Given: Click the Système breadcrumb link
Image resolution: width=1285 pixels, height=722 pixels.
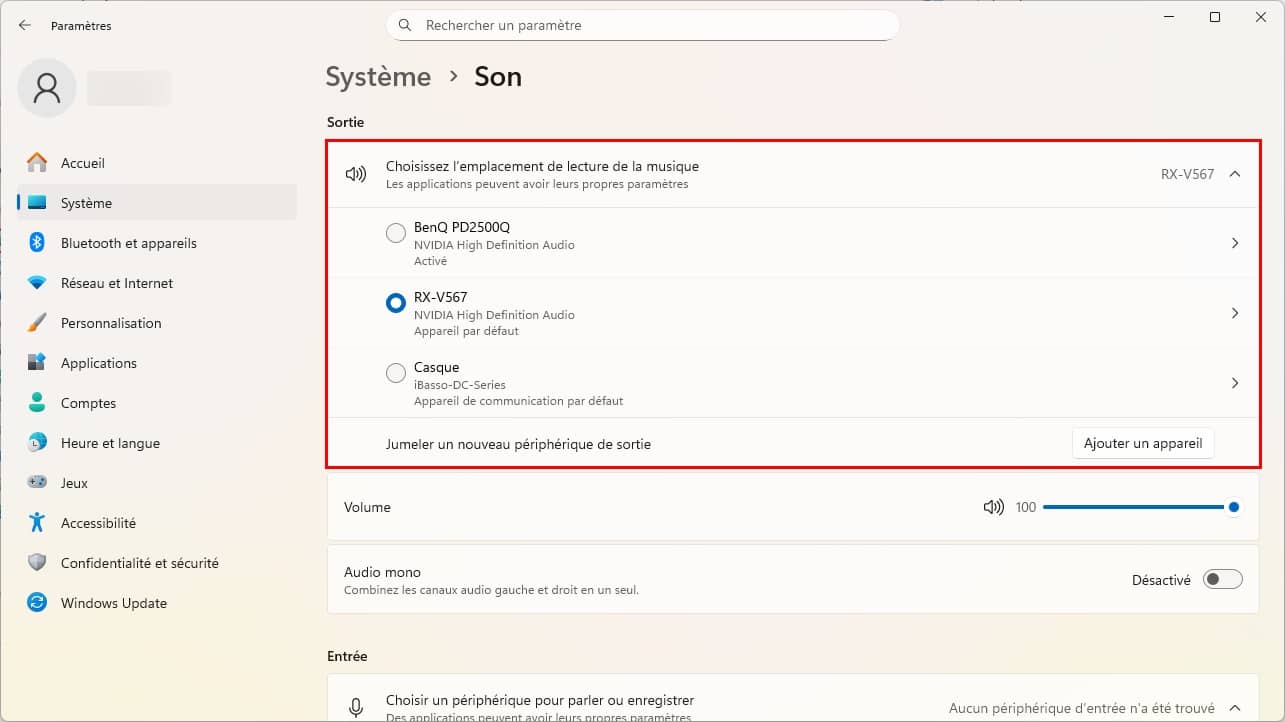Looking at the screenshot, I should pyautogui.click(x=378, y=77).
